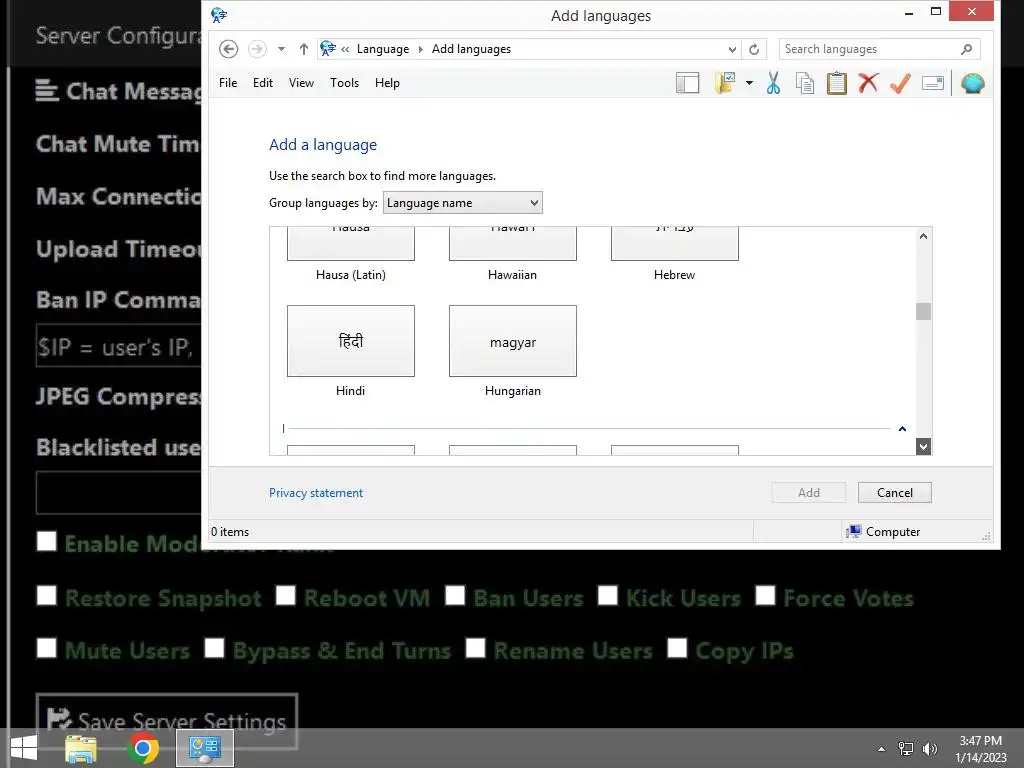Open the Help menu
The height and width of the screenshot is (768, 1024).
coord(387,83)
